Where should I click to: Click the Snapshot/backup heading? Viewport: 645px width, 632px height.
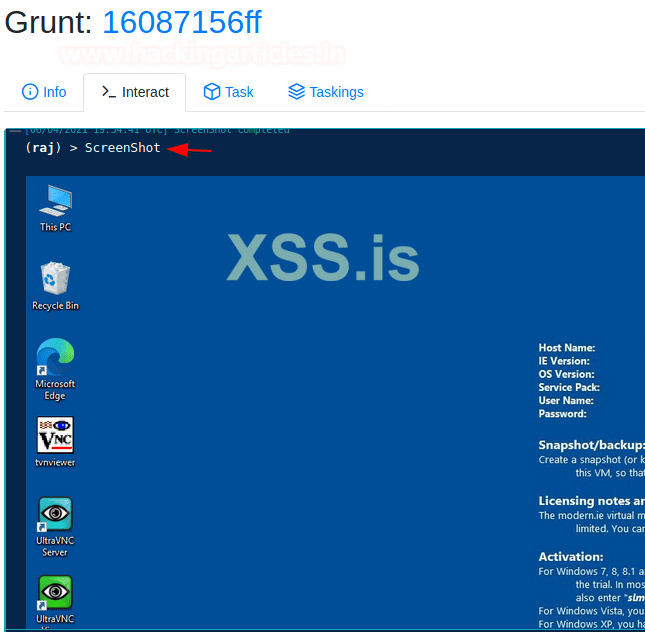[592, 445]
